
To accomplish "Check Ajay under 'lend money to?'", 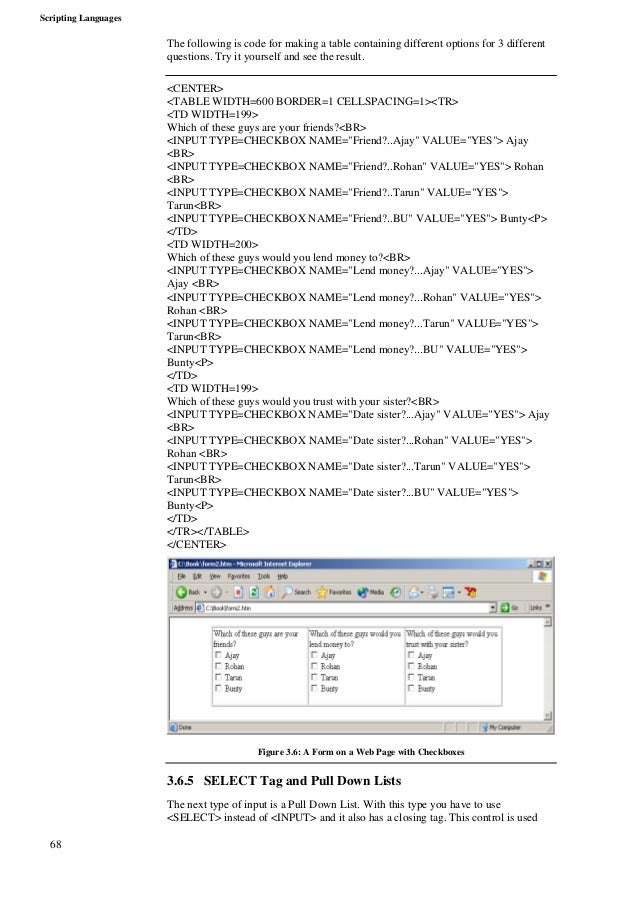I will coord(314,655).
